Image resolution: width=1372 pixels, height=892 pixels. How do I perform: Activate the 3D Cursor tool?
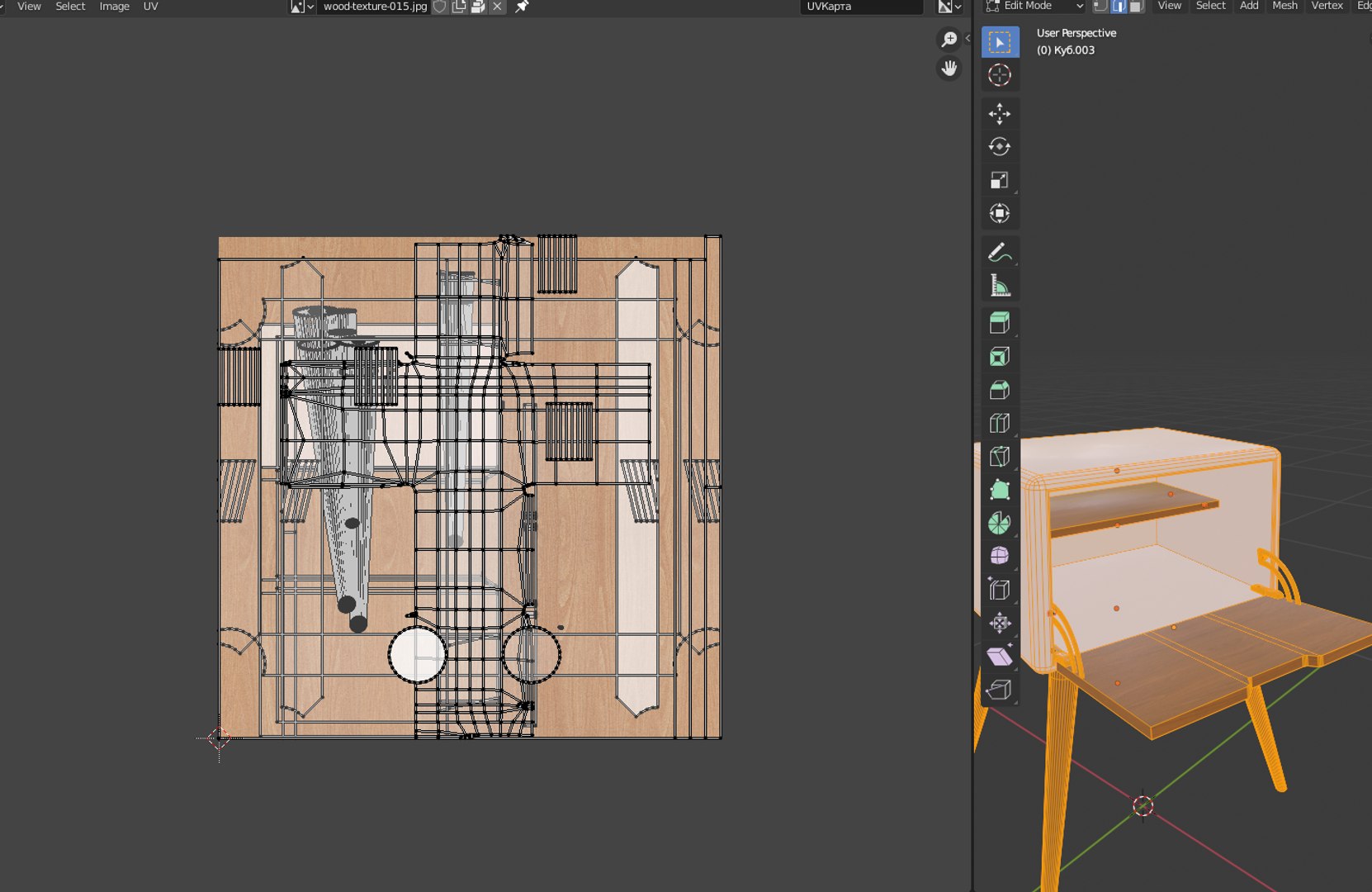pyautogui.click(x=1000, y=75)
